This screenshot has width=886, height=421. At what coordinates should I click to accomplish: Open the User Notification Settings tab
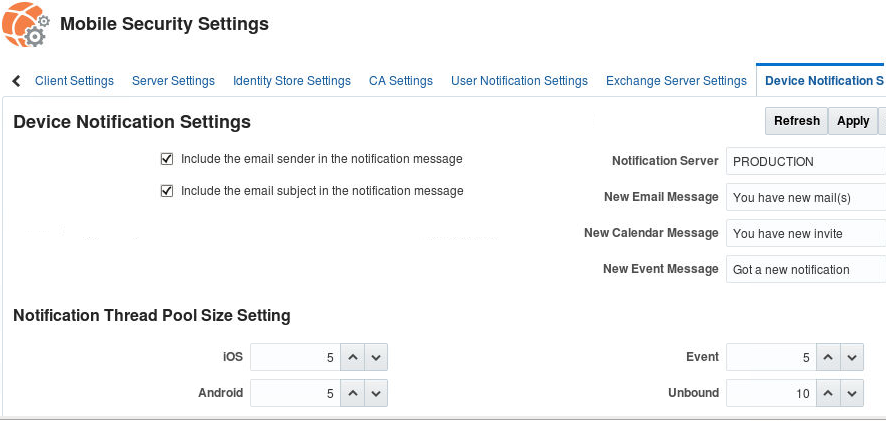click(519, 81)
